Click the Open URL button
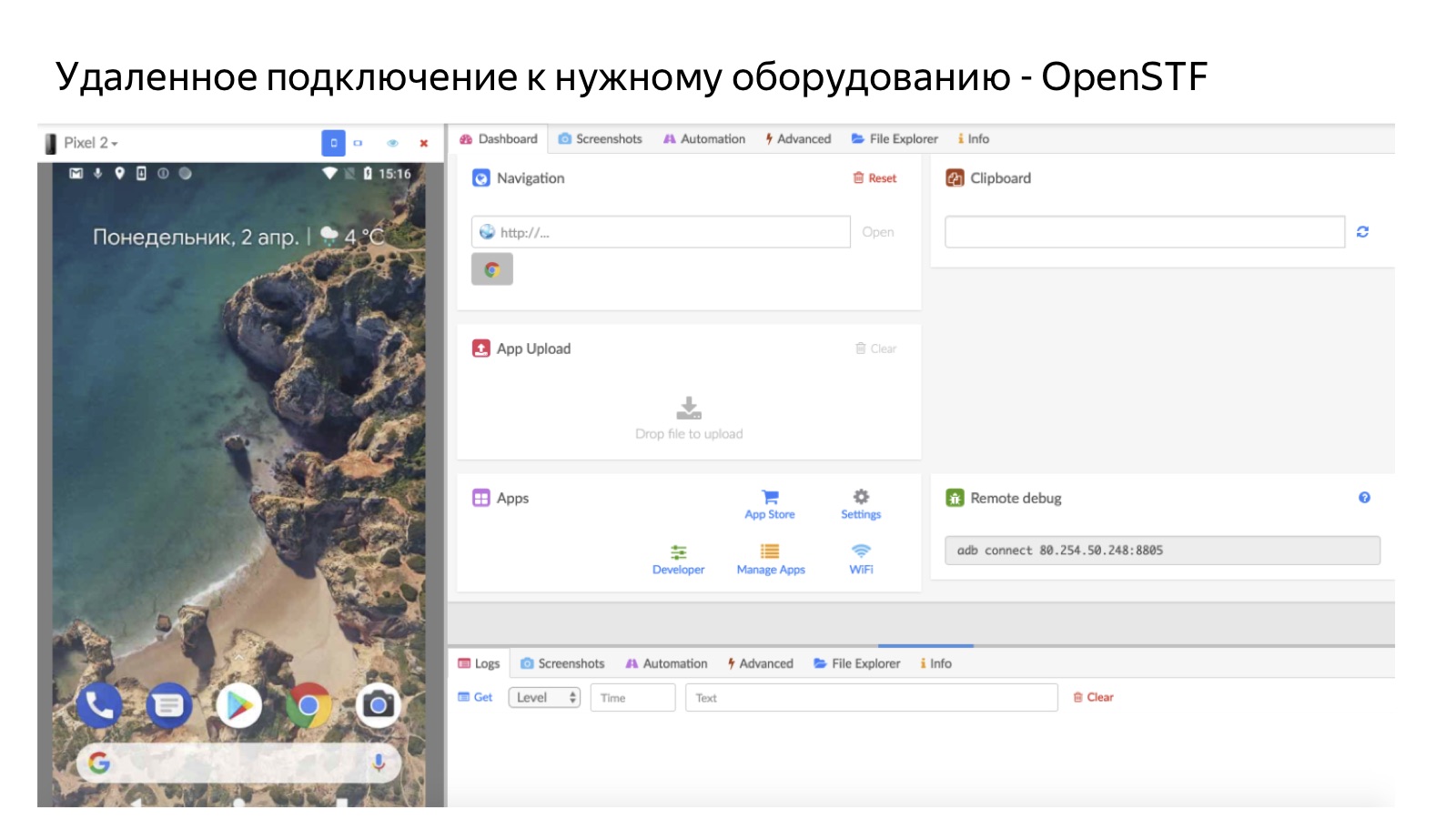This screenshot has width=1456, height=819. (x=878, y=232)
